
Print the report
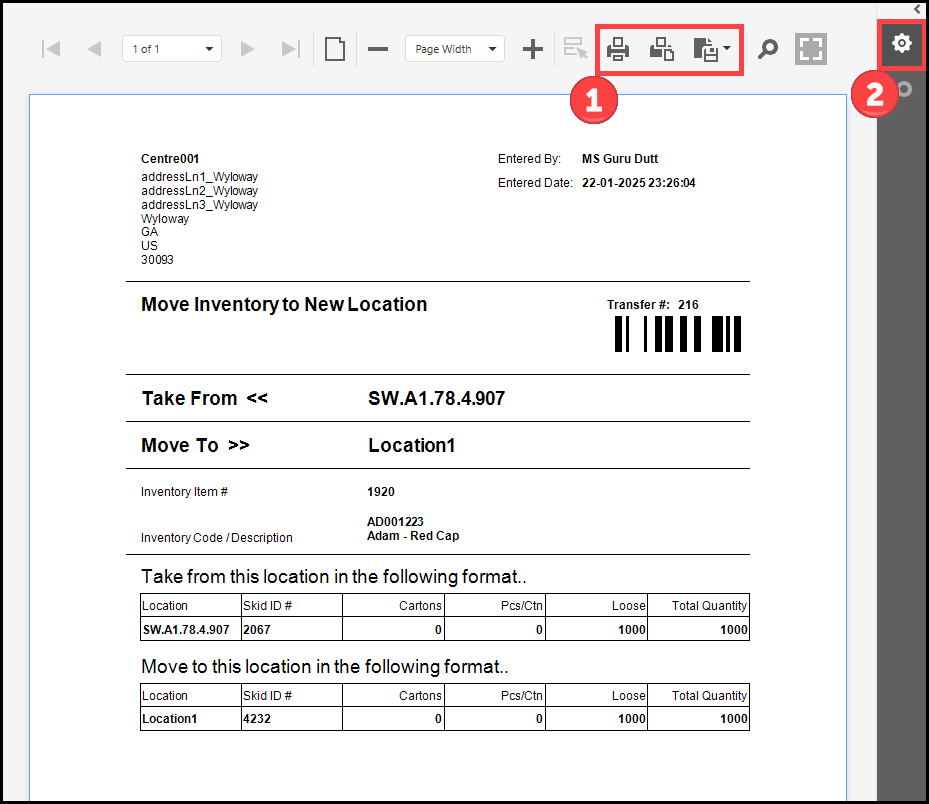tap(618, 49)
